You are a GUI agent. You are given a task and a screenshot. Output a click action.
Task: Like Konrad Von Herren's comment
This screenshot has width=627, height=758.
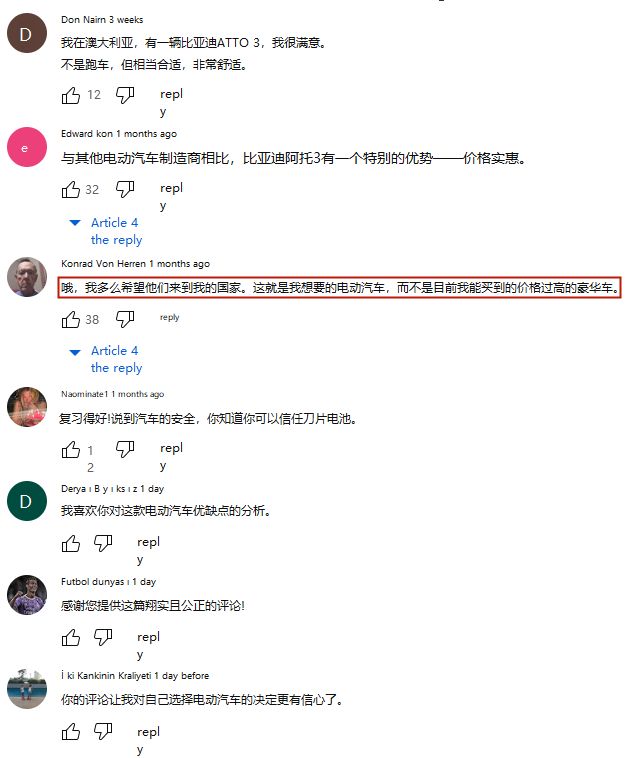point(71,320)
